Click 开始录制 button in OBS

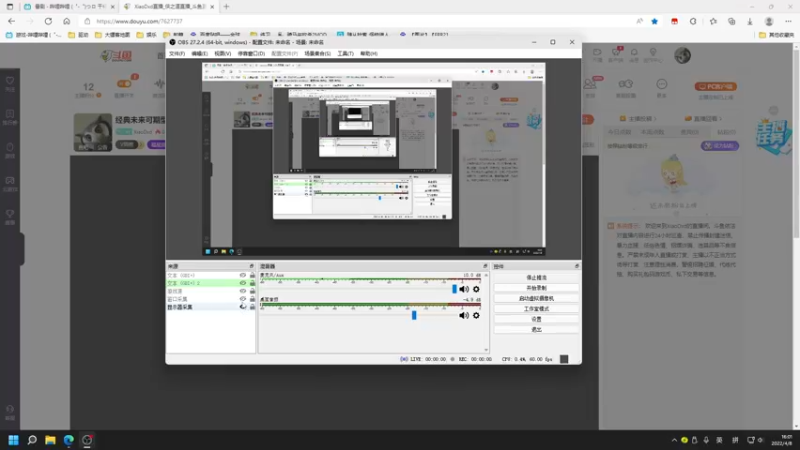[536, 288]
